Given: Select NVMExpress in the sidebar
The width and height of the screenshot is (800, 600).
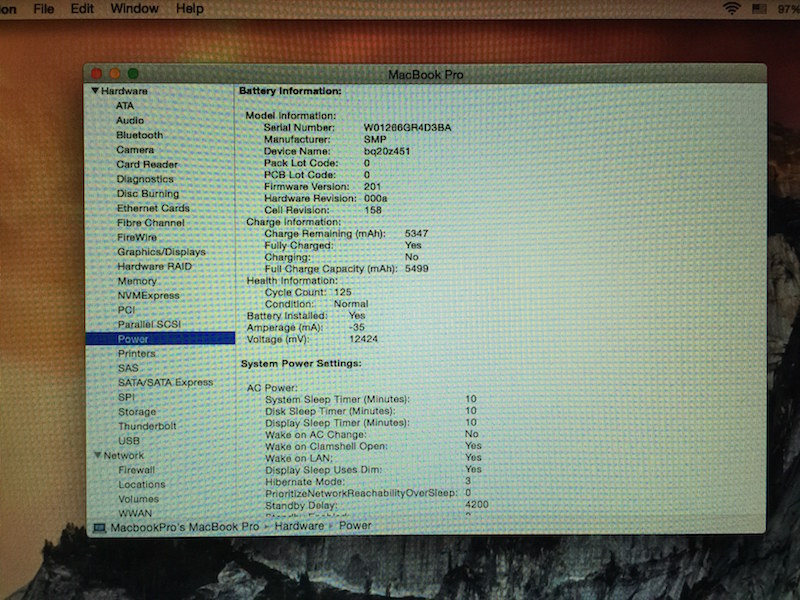Looking at the screenshot, I should pos(148,295).
